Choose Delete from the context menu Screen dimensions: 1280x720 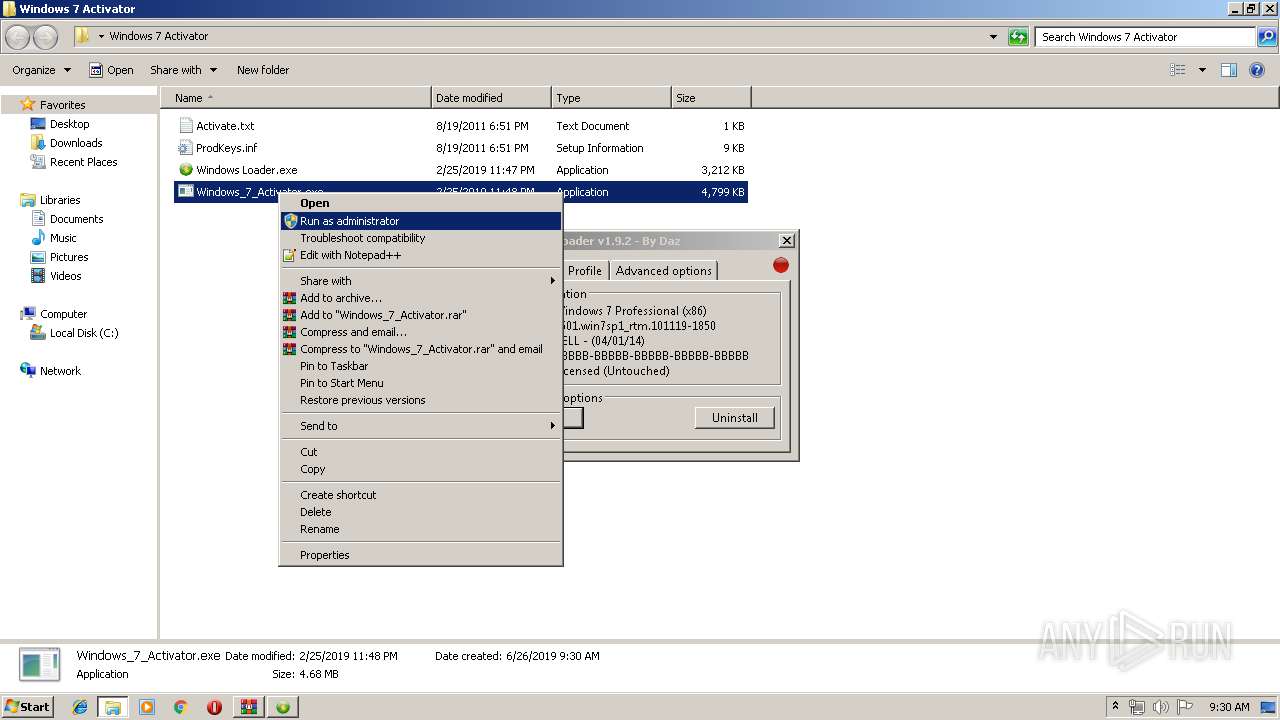point(421,512)
